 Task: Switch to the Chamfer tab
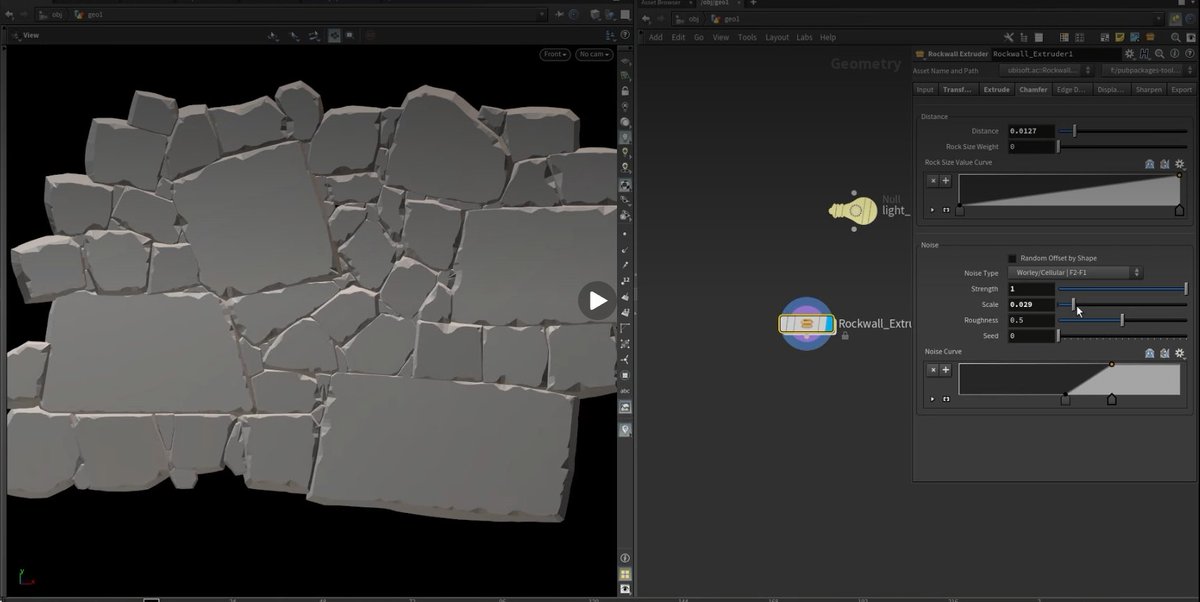click(1032, 89)
